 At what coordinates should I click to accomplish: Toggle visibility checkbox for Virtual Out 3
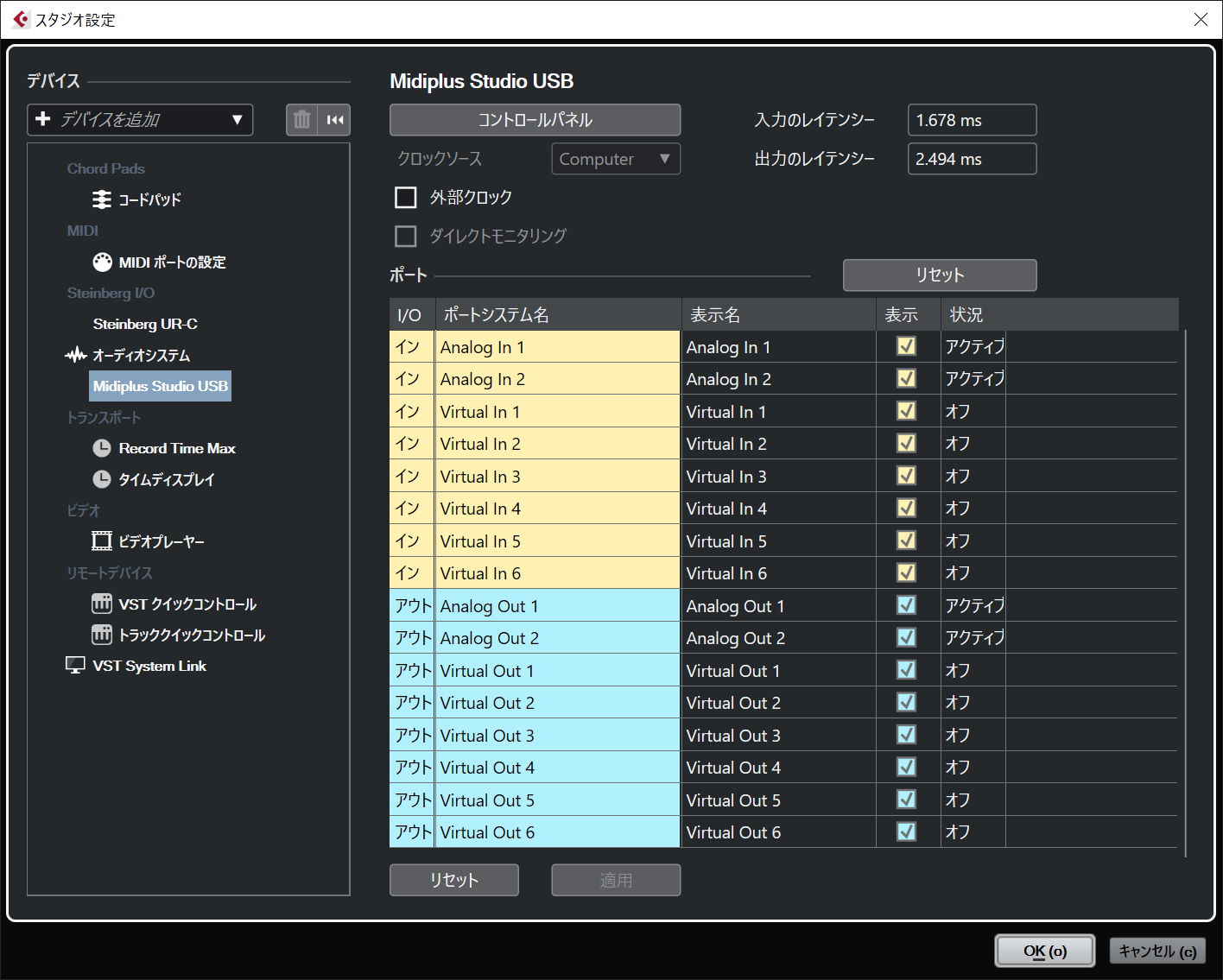[x=906, y=735]
